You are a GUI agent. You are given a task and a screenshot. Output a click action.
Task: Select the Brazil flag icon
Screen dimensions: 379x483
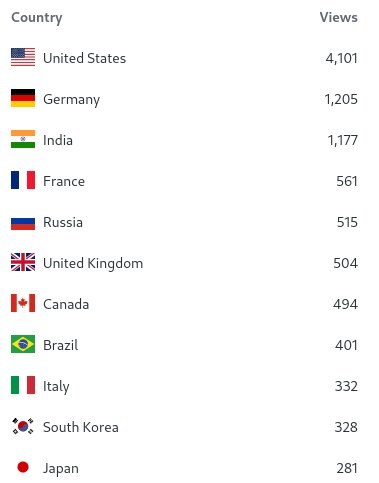(23, 344)
